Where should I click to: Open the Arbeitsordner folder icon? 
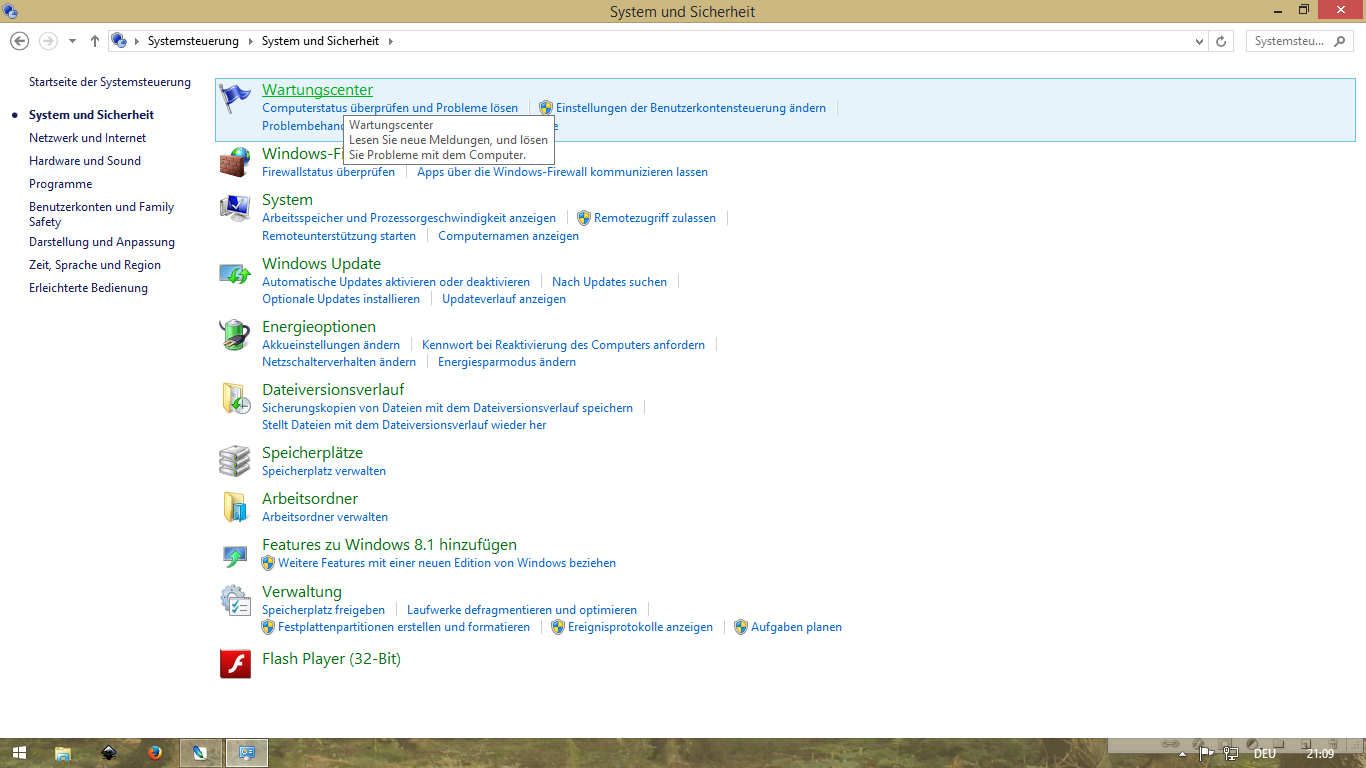coord(235,507)
